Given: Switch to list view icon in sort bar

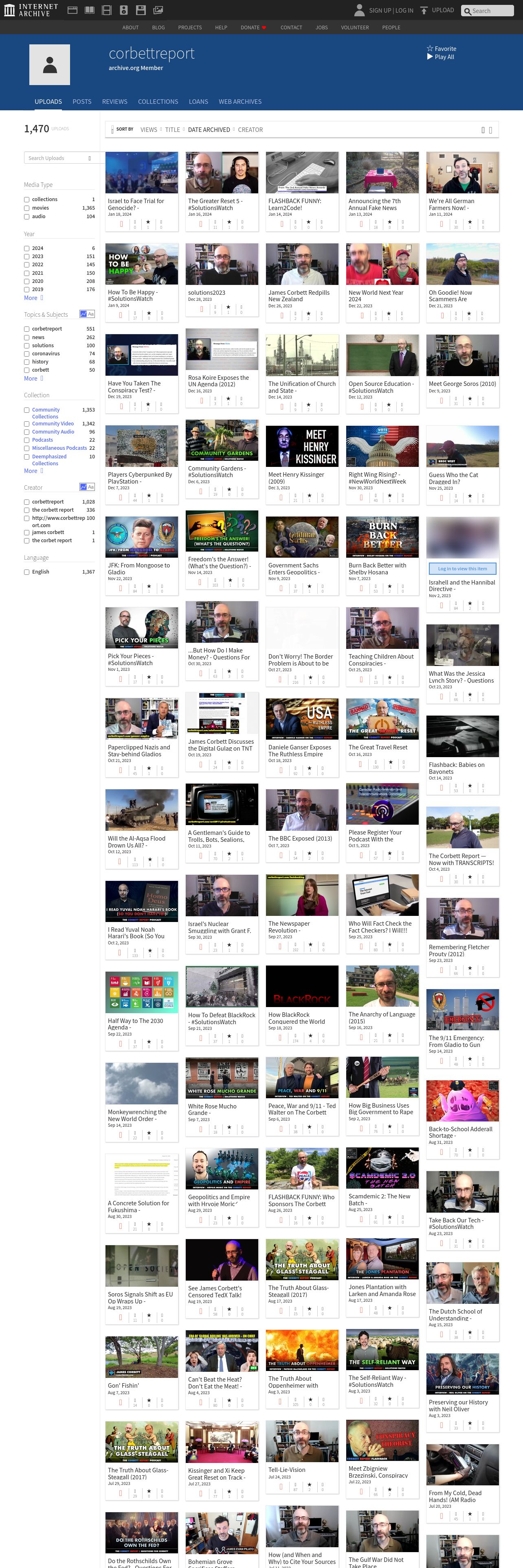Looking at the screenshot, I should tap(491, 130).
